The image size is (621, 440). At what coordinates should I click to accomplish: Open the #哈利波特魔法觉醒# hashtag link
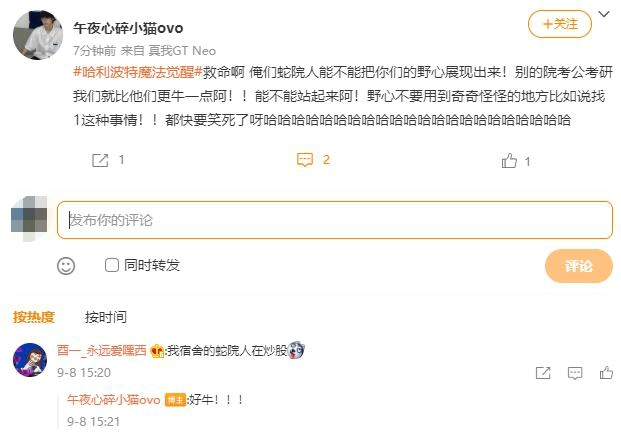[138, 72]
